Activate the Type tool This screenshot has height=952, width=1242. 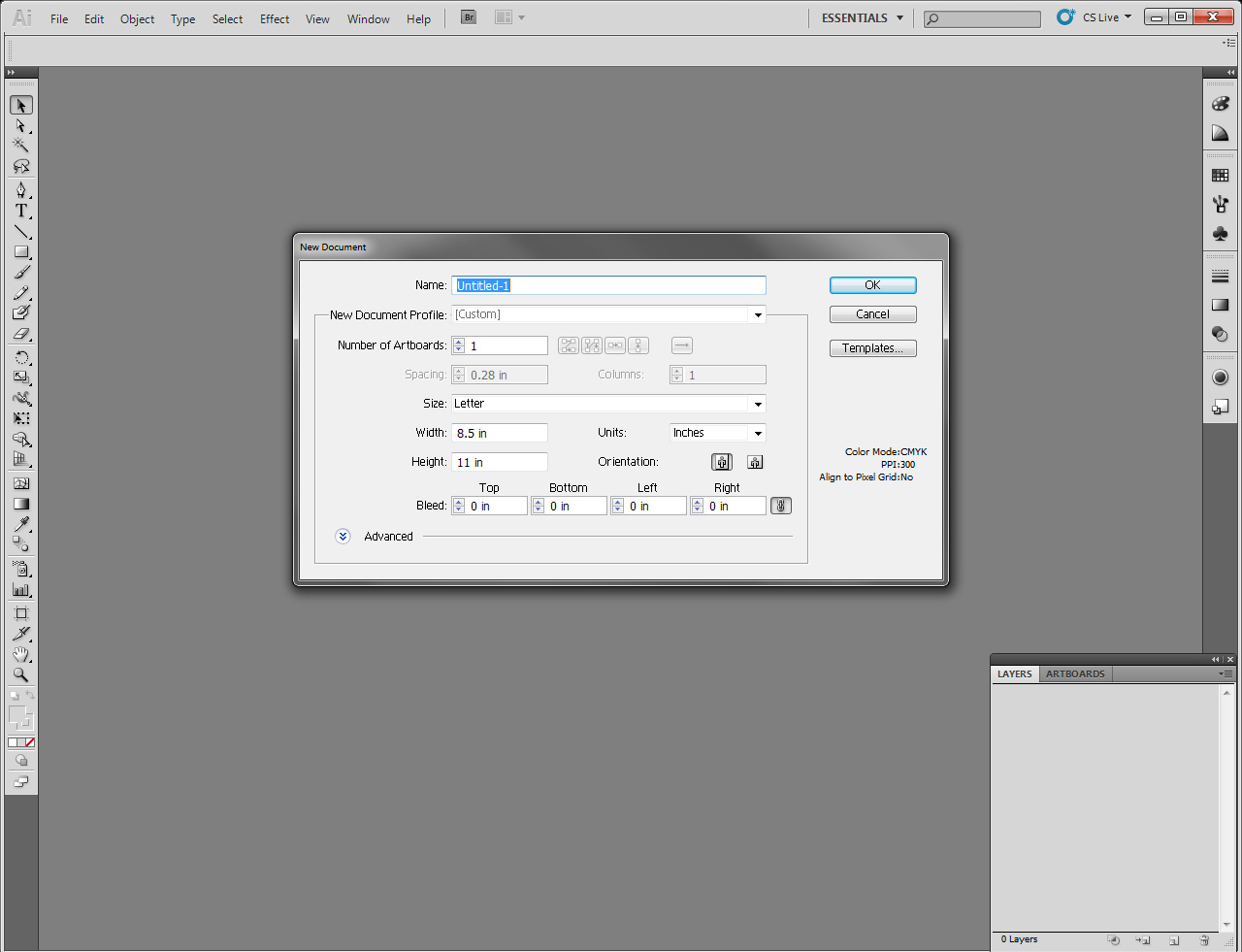(x=21, y=211)
